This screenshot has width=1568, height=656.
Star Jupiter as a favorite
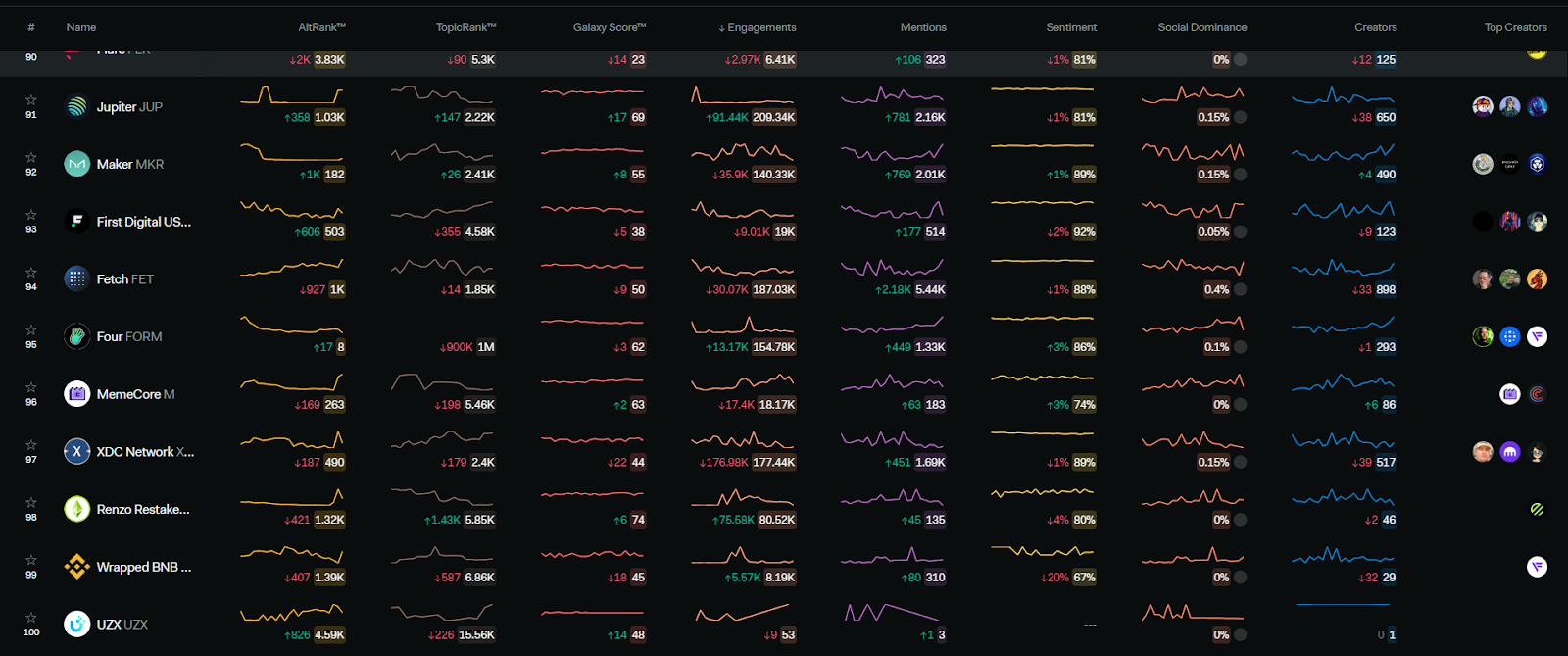point(31,100)
